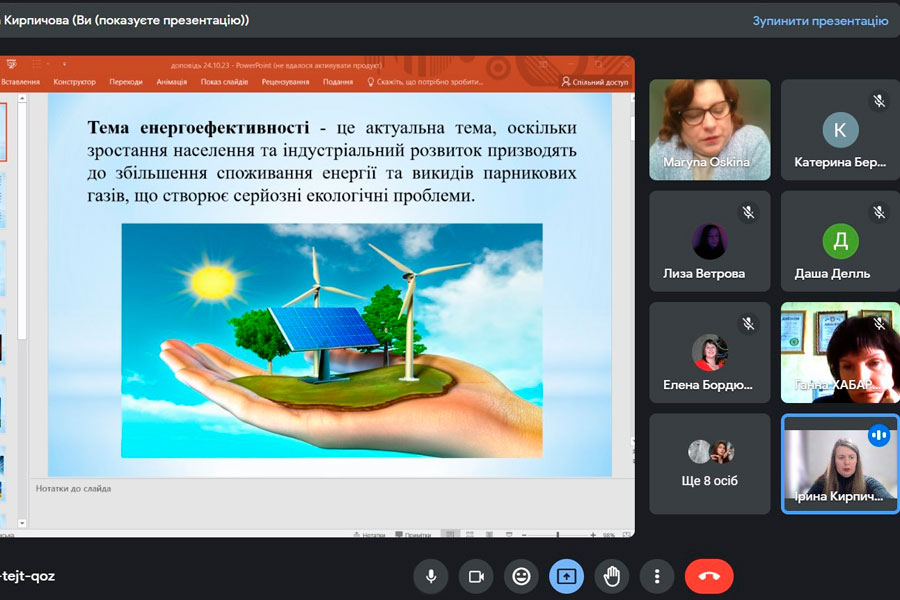The height and width of the screenshot is (600, 900).
Task: Open the Показ слайдів tab
Action: (x=224, y=82)
